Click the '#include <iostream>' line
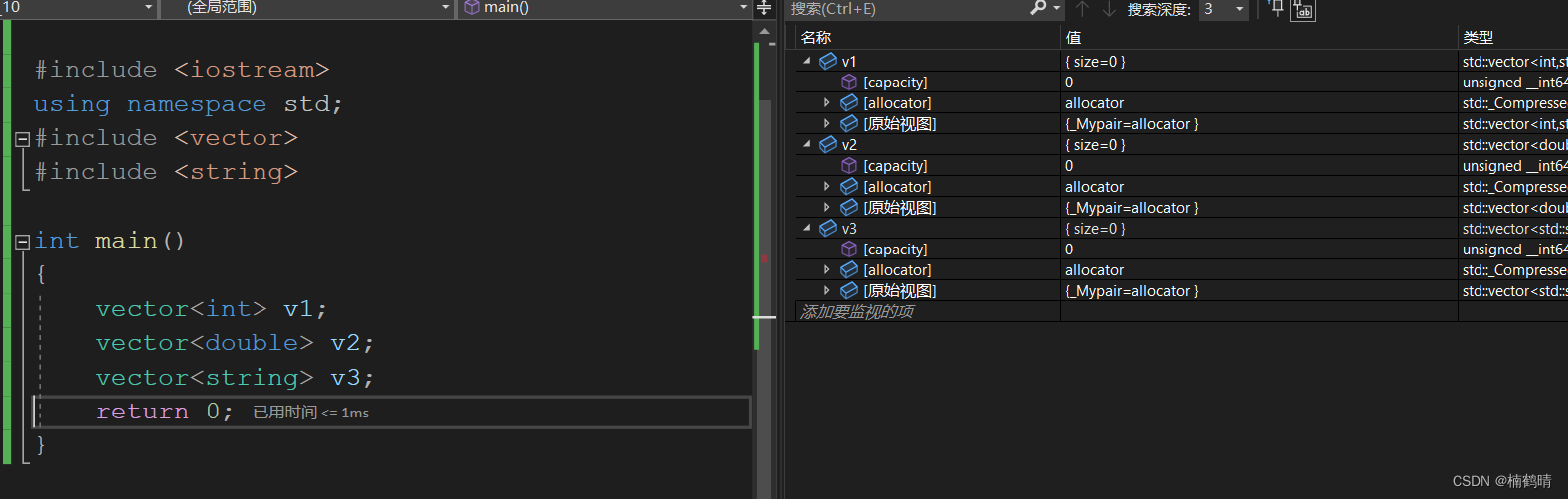 (182, 70)
